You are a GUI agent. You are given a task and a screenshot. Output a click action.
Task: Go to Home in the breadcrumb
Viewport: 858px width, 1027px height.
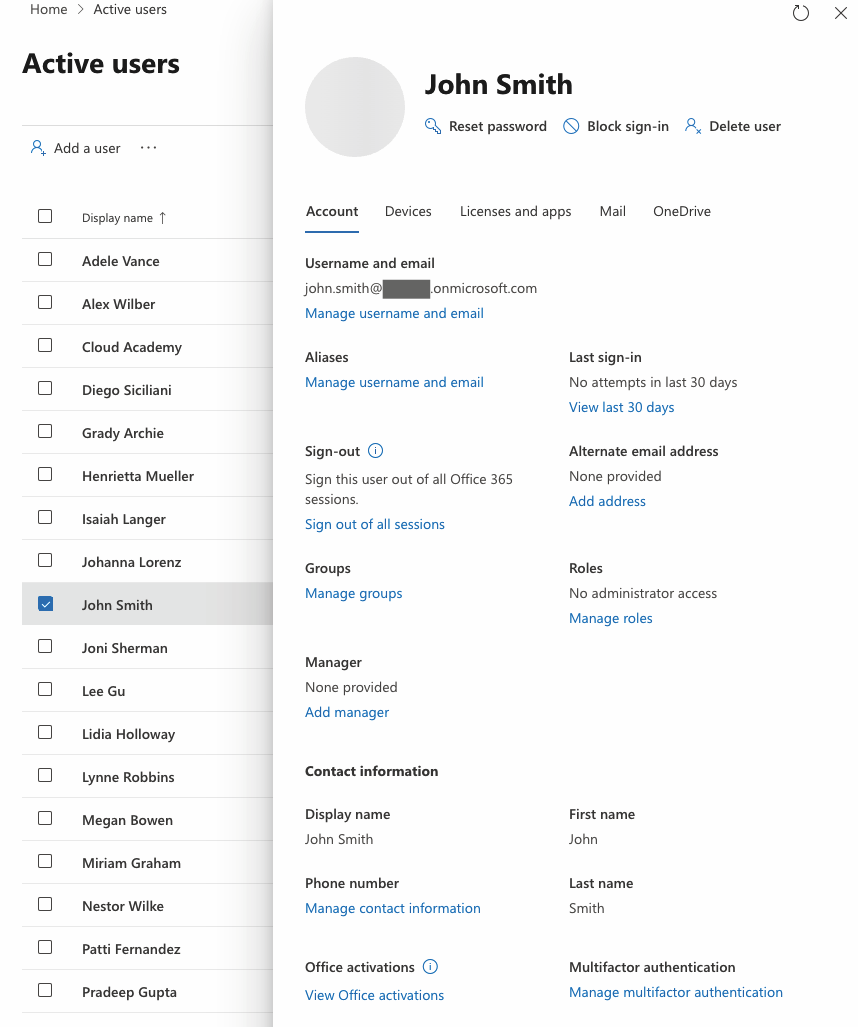click(x=49, y=10)
